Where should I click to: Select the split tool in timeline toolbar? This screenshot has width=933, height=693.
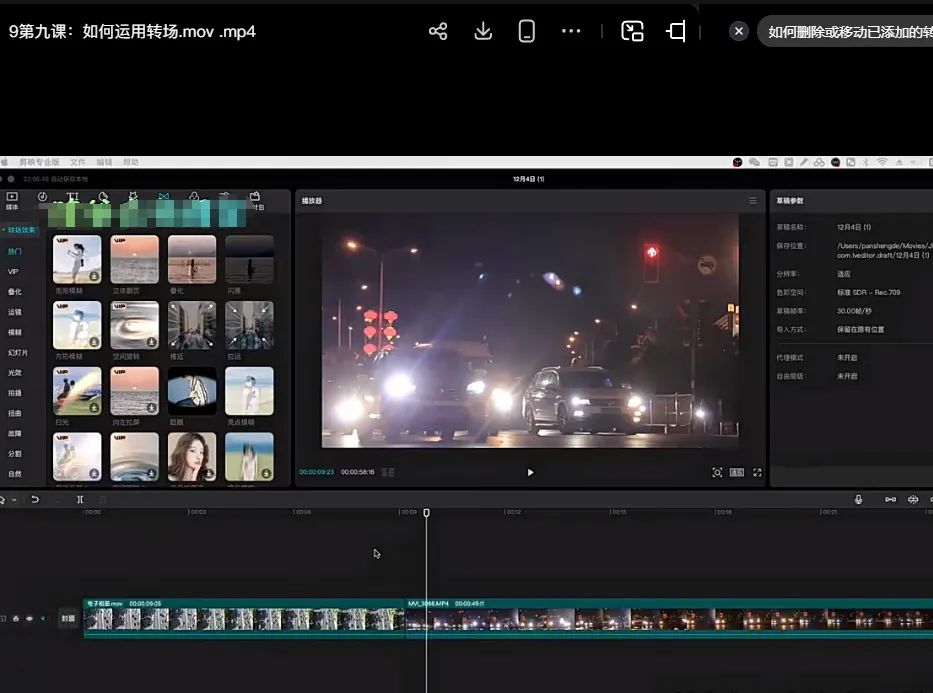(x=80, y=499)
